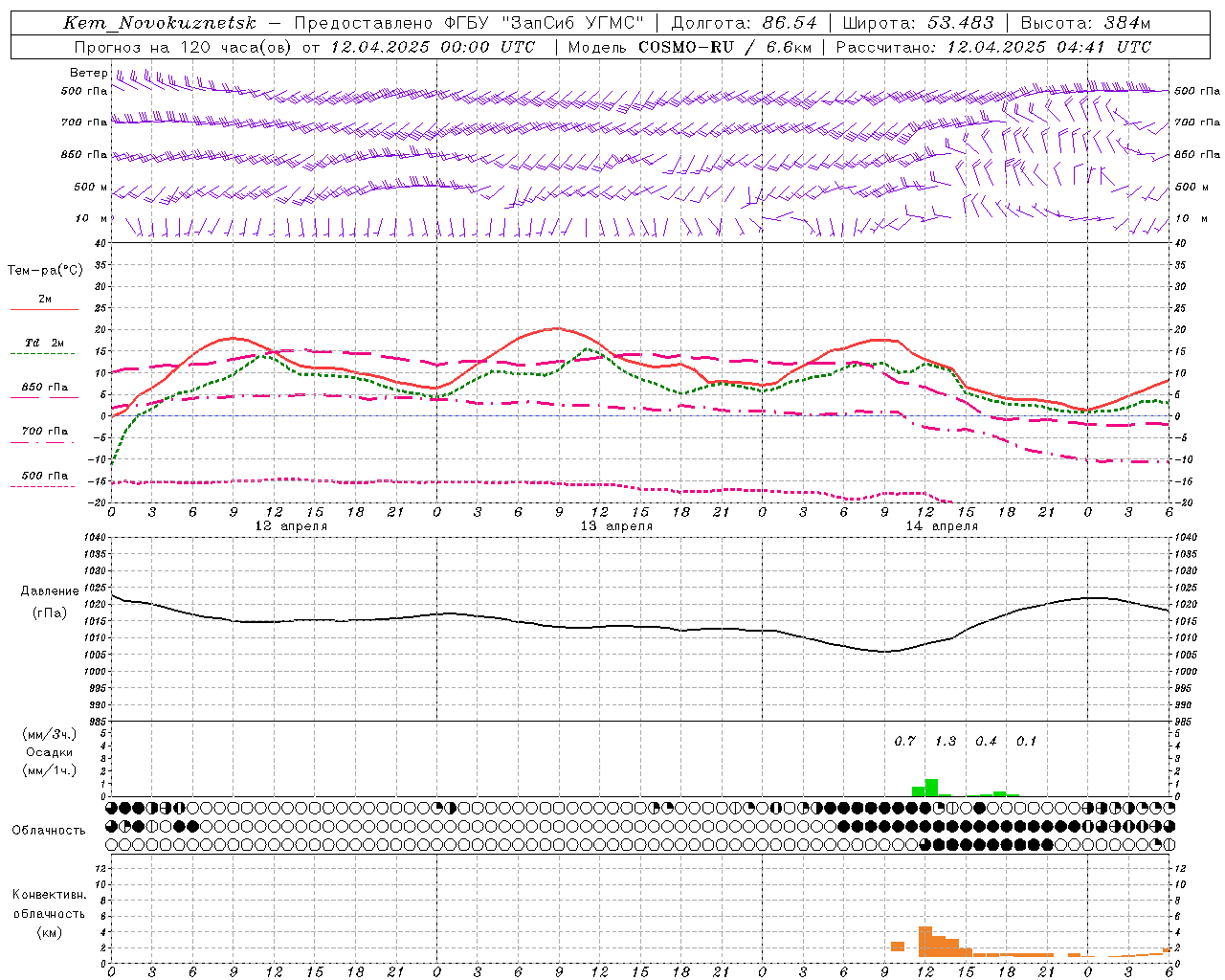
Task: Click the 0.4 precipitation value
Action: tap(986, 742)
